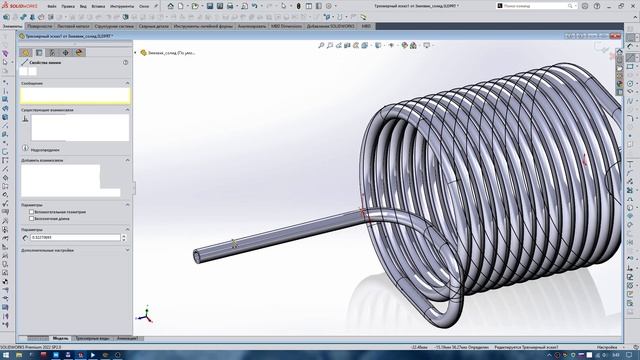This screenshot has width=640, height=360.
Task: Increase line length with the up stepper
Action: (x=124, y=236)
